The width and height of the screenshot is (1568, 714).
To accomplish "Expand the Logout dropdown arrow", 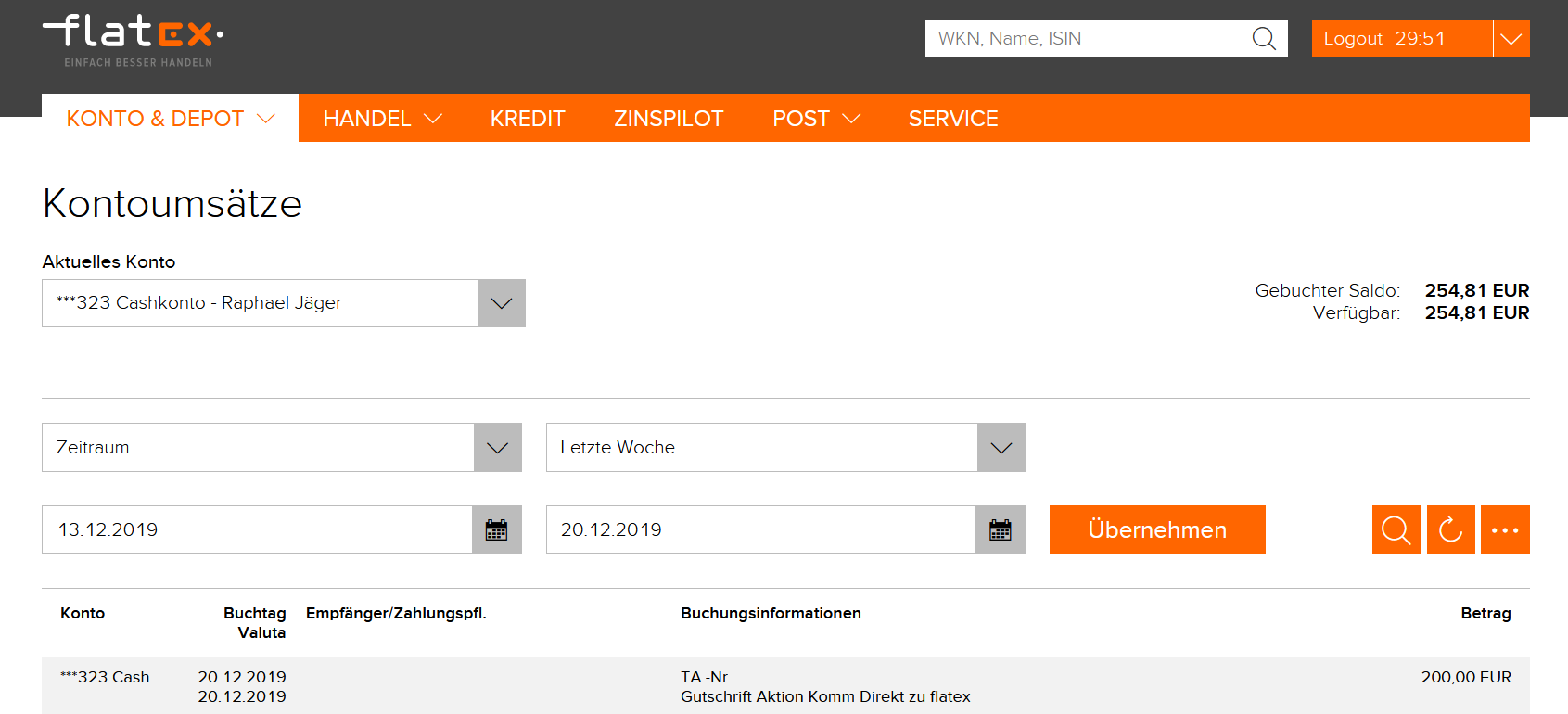I will [x=1511, y=39].
